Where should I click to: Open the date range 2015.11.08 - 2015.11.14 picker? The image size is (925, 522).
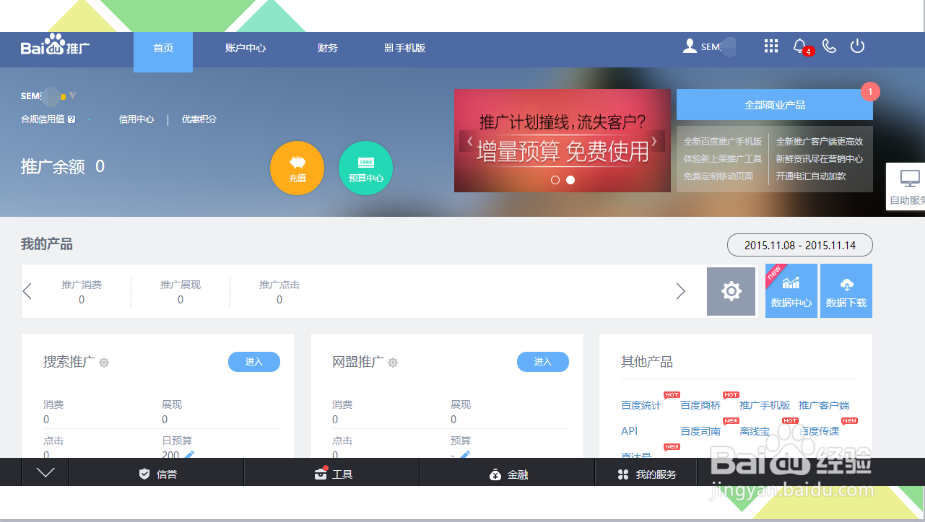point(799,245)
